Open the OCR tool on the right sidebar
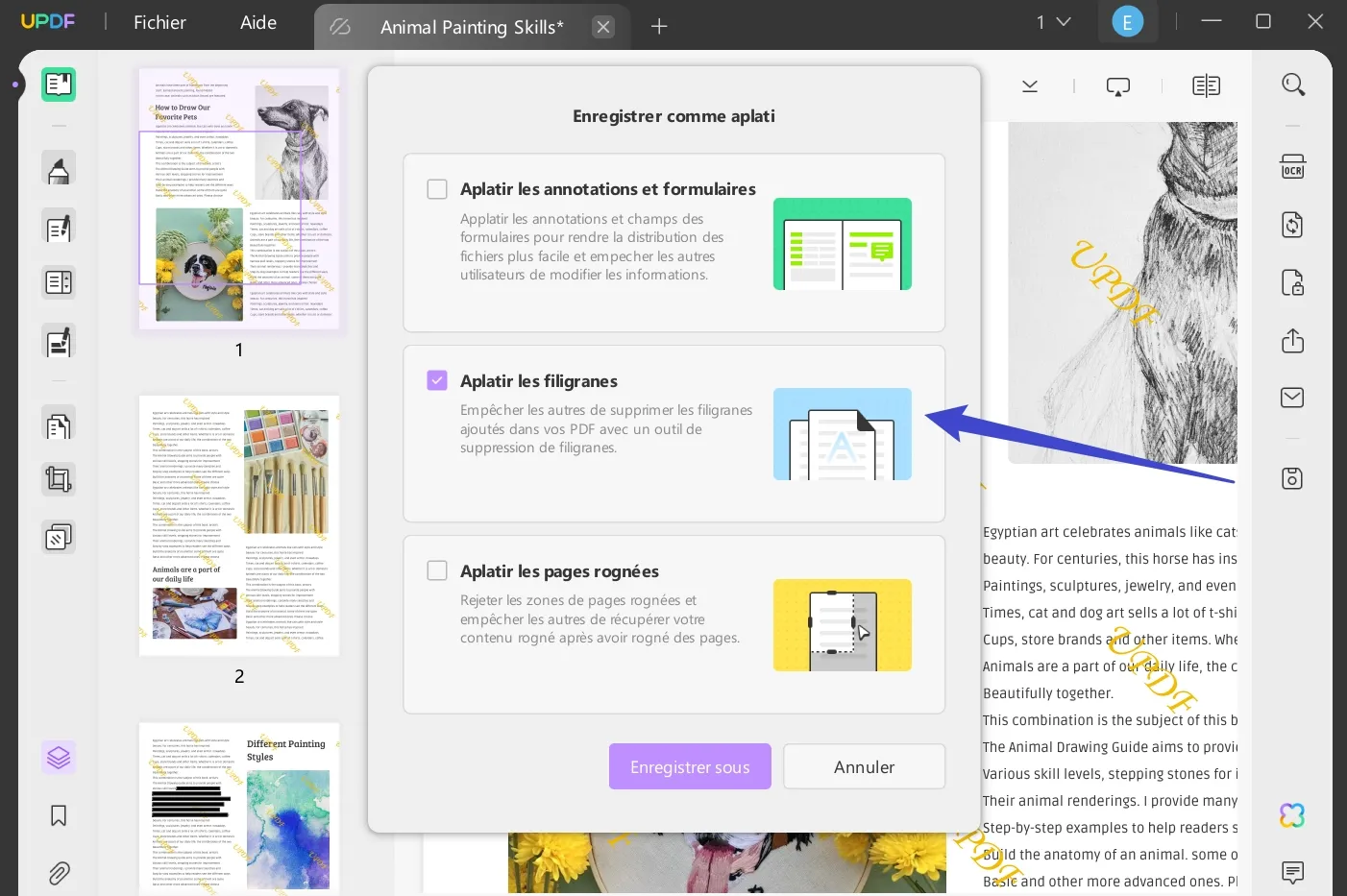This screenshot has width=1347, height=896. tap(1292, 166)
